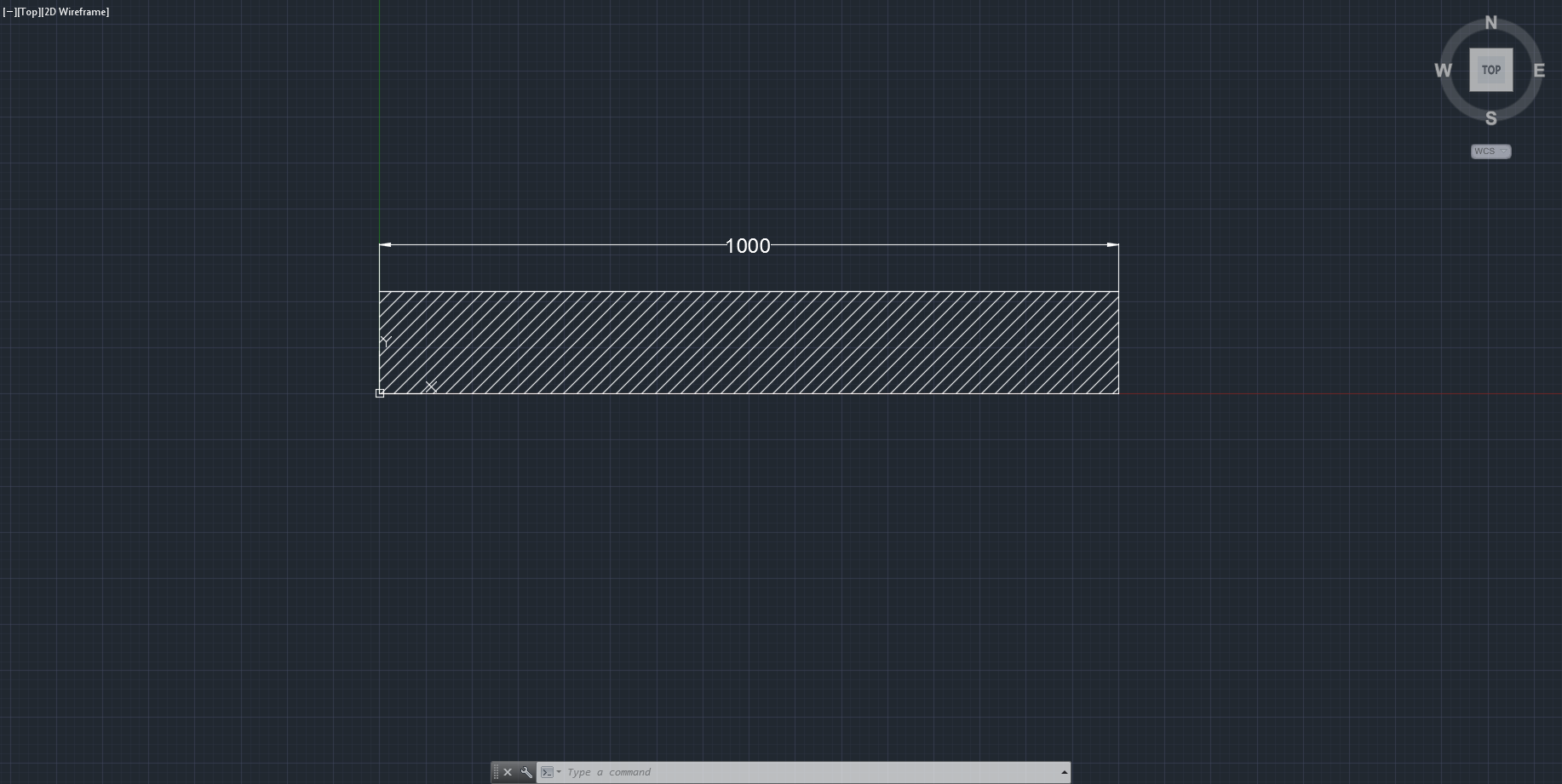Click the TOP face of the ViewCube
The width and height of the screenshot is (1562, 784).
click(x=1490, y=70)
